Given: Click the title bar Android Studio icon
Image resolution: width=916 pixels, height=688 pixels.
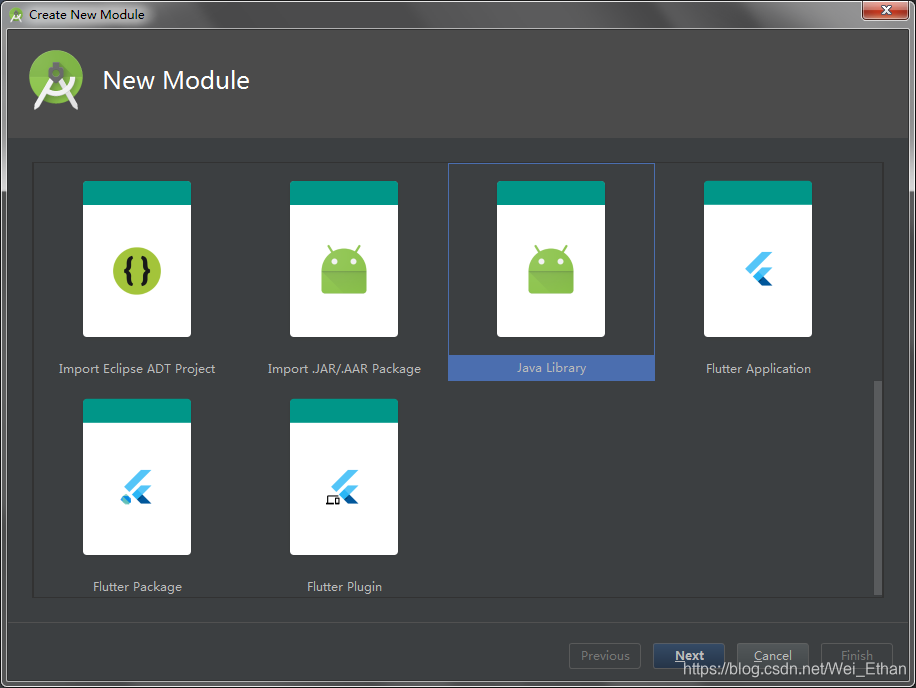Looking at the screenshot, I should 16,15.
